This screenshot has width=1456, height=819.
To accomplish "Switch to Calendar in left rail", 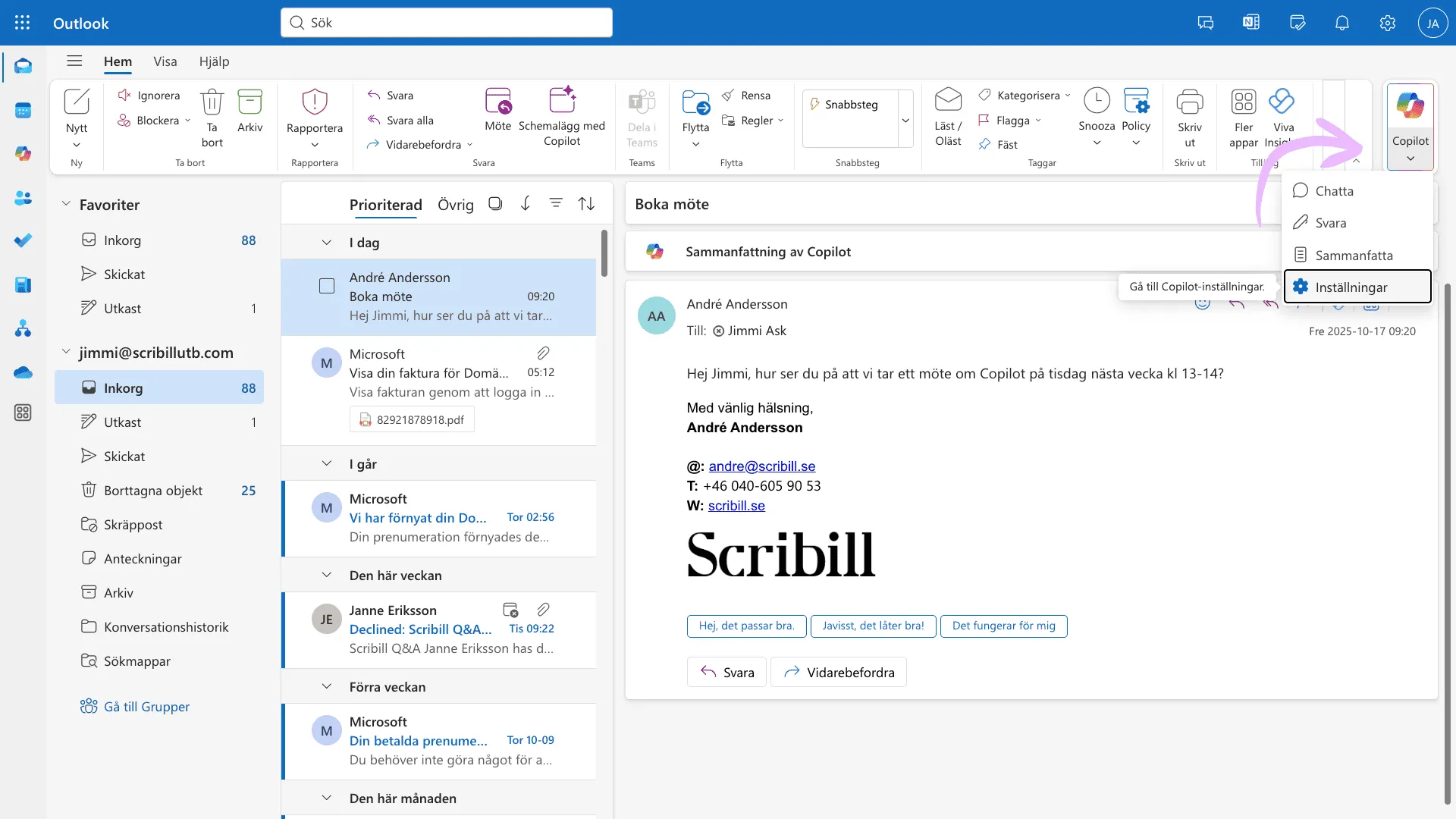I will pos(23,111).
